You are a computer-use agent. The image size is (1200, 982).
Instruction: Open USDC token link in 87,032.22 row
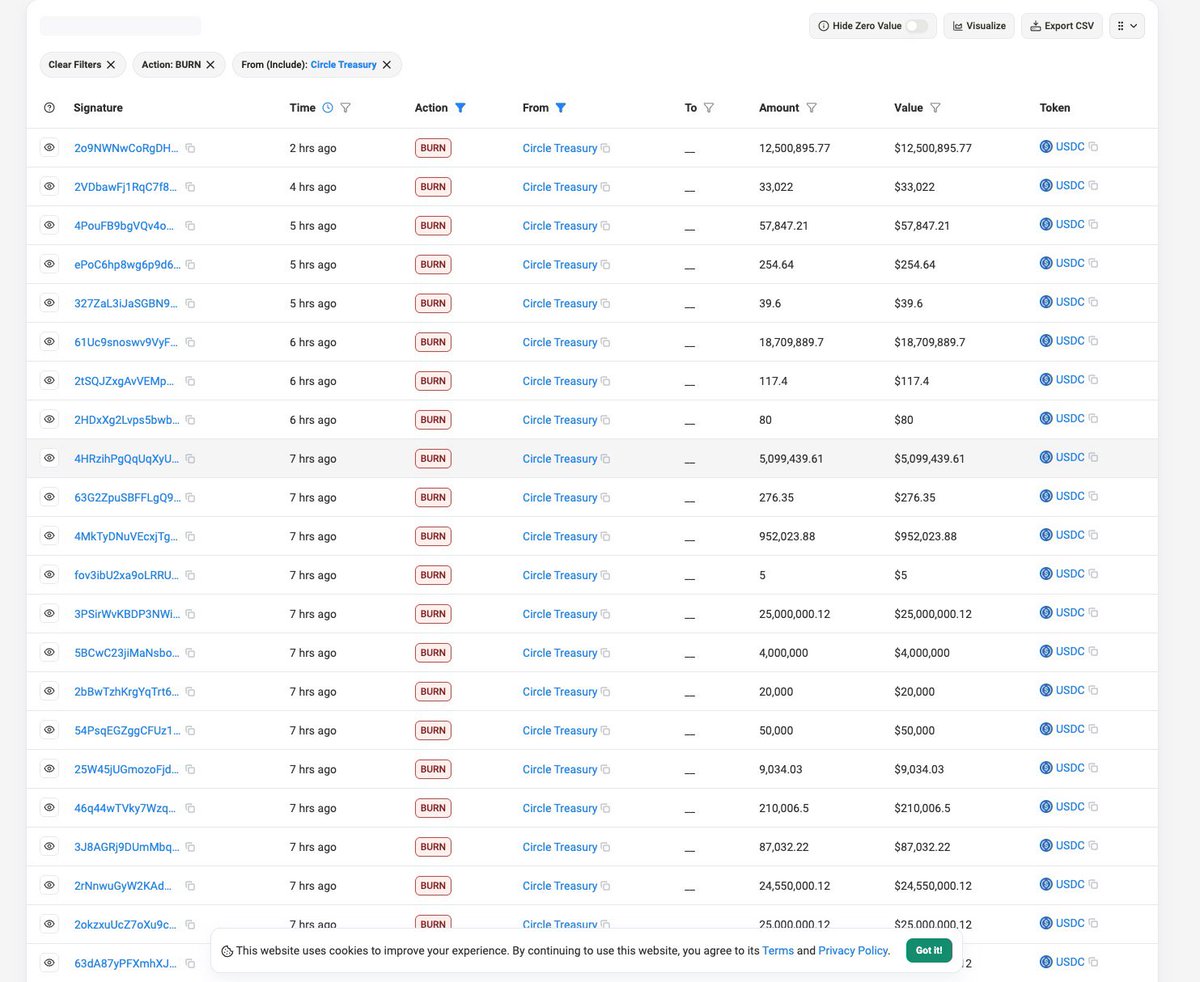coord(1070,846)
